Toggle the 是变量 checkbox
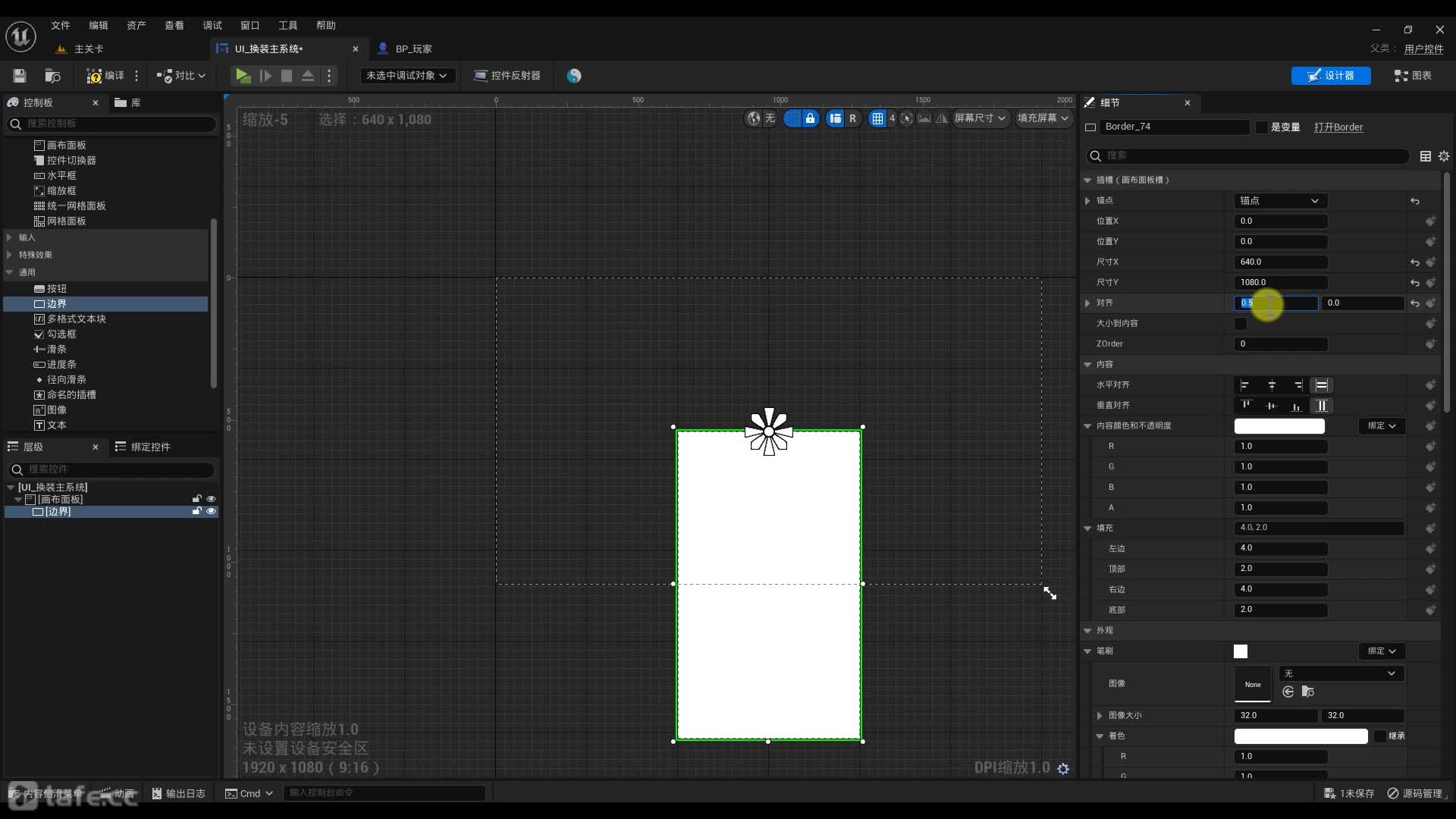Viewport: 1456px width, 819px height. tap(1262, 127)
